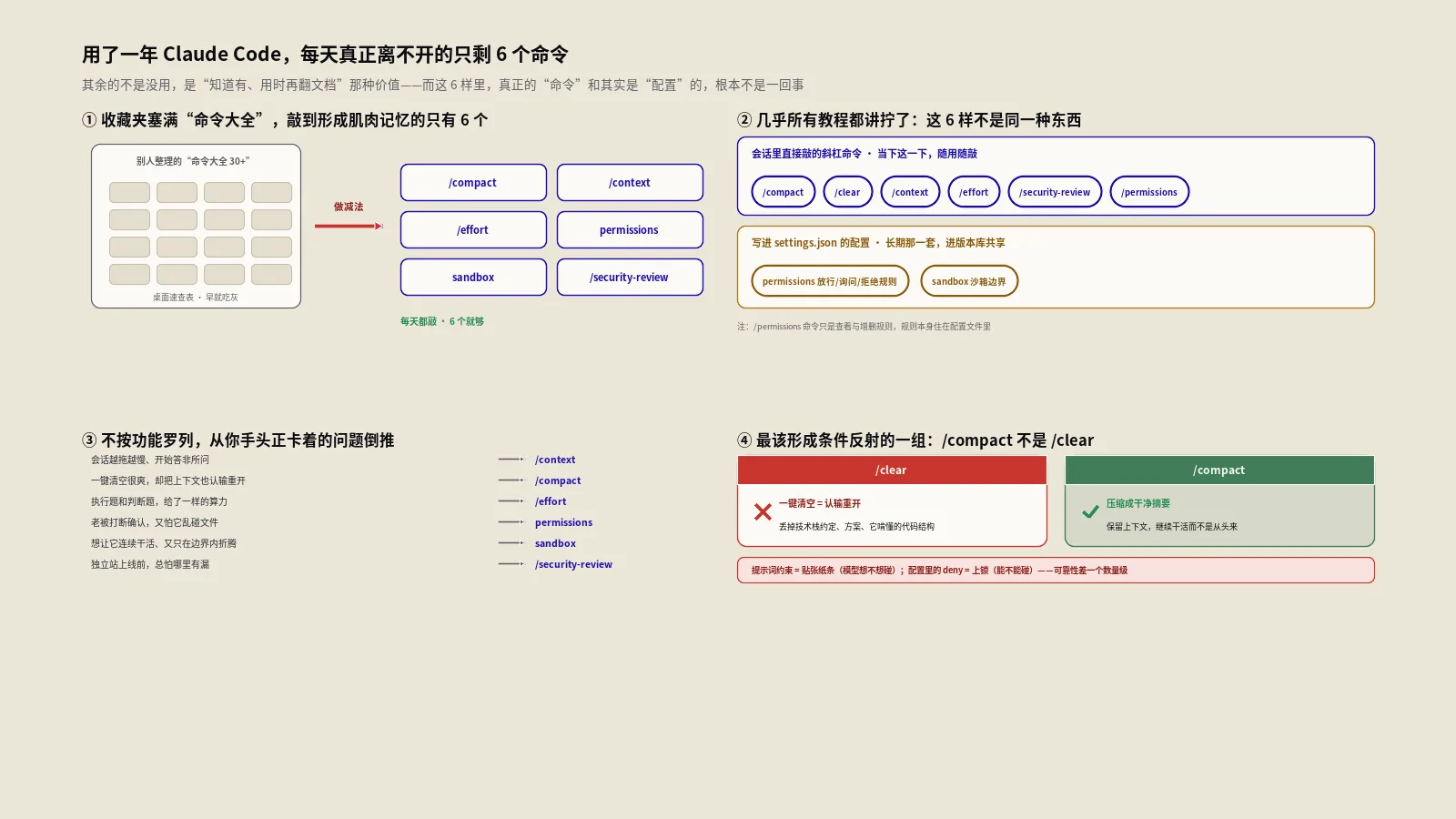
Task: Open the permissions link in section ③ list
Action: coord(563,522)
